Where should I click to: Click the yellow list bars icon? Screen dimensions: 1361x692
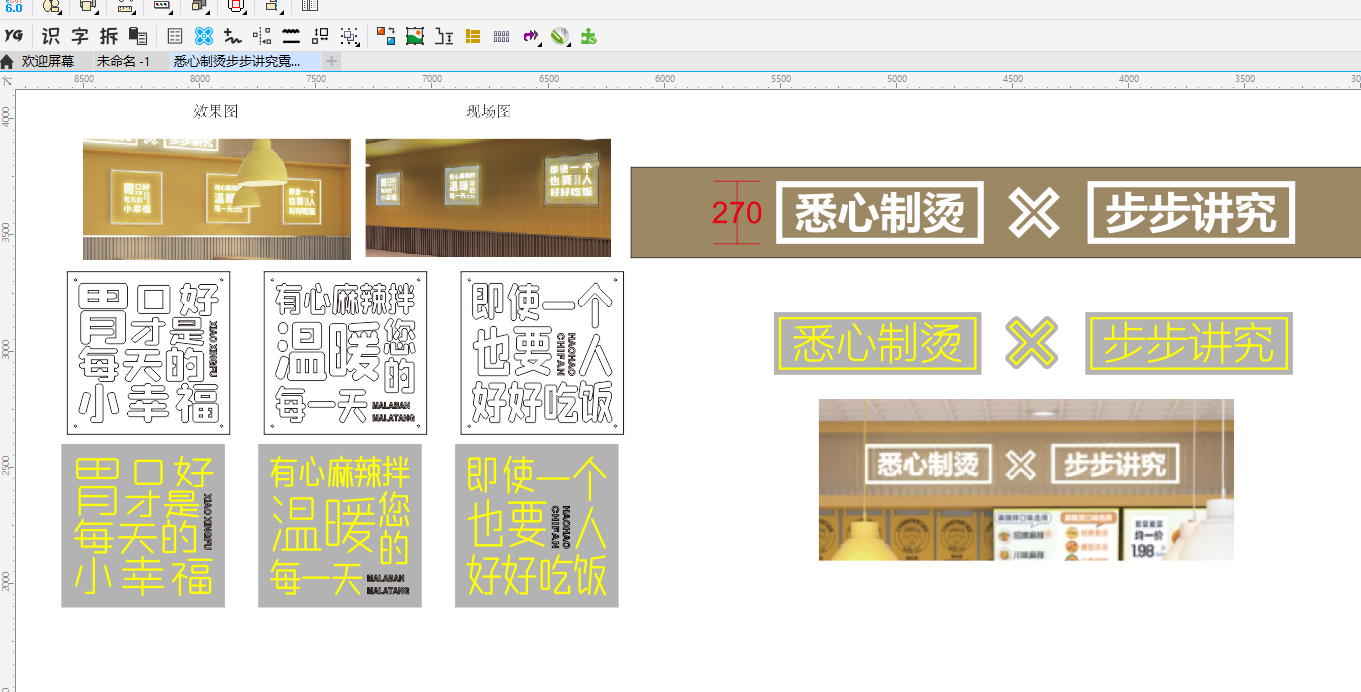coord(473,36)
